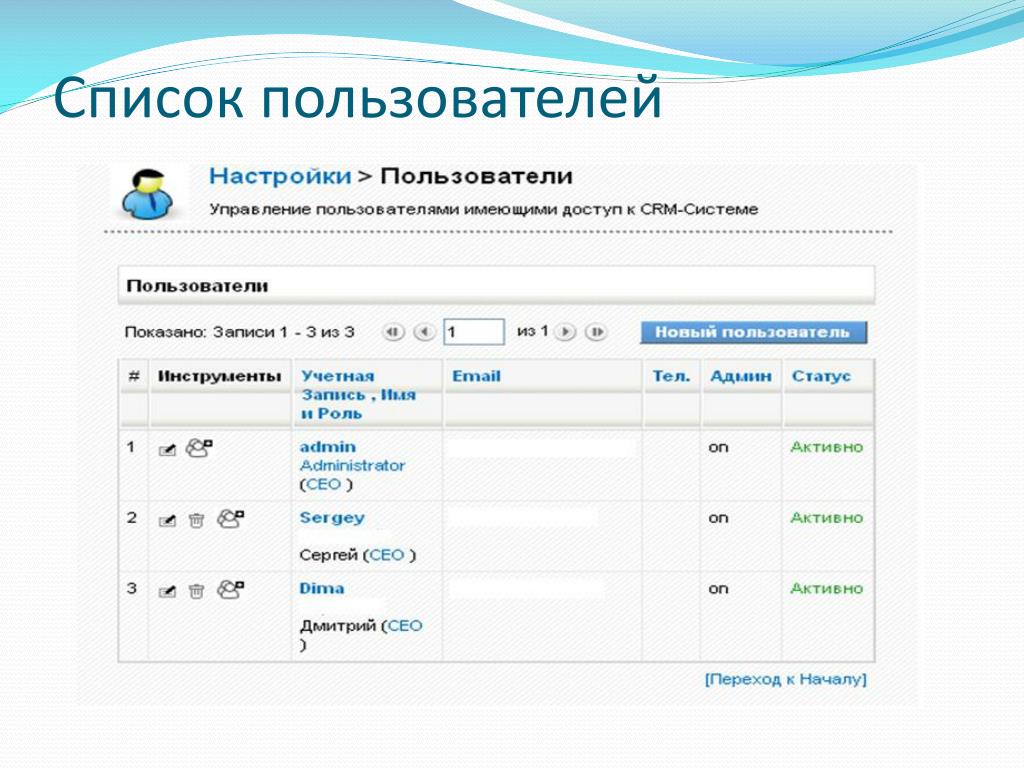This screenshot has height=768, width=1024.
Task: Open the Dima account link
Action: point(322,588)
